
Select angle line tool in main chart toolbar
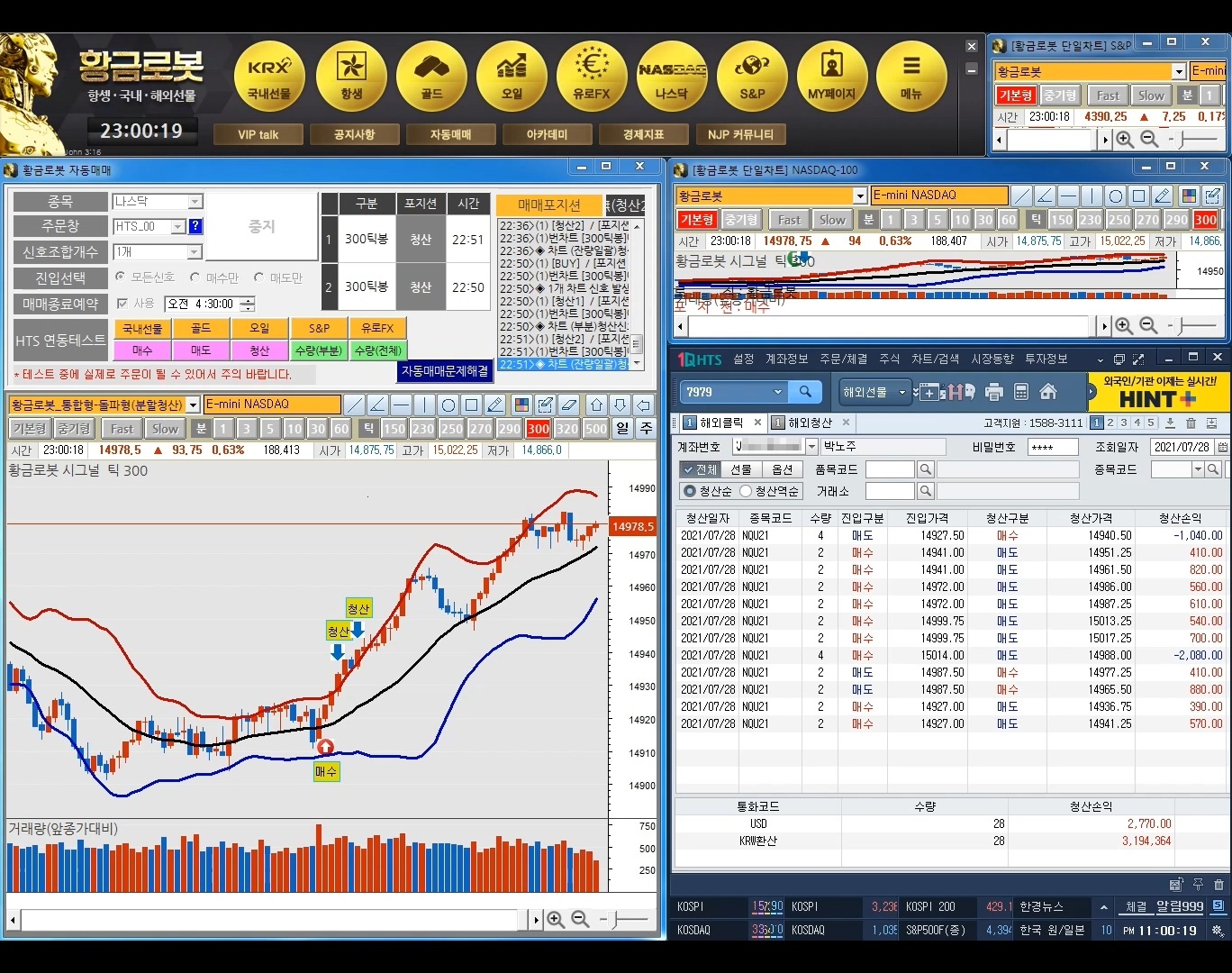click(x=378, y=405)
